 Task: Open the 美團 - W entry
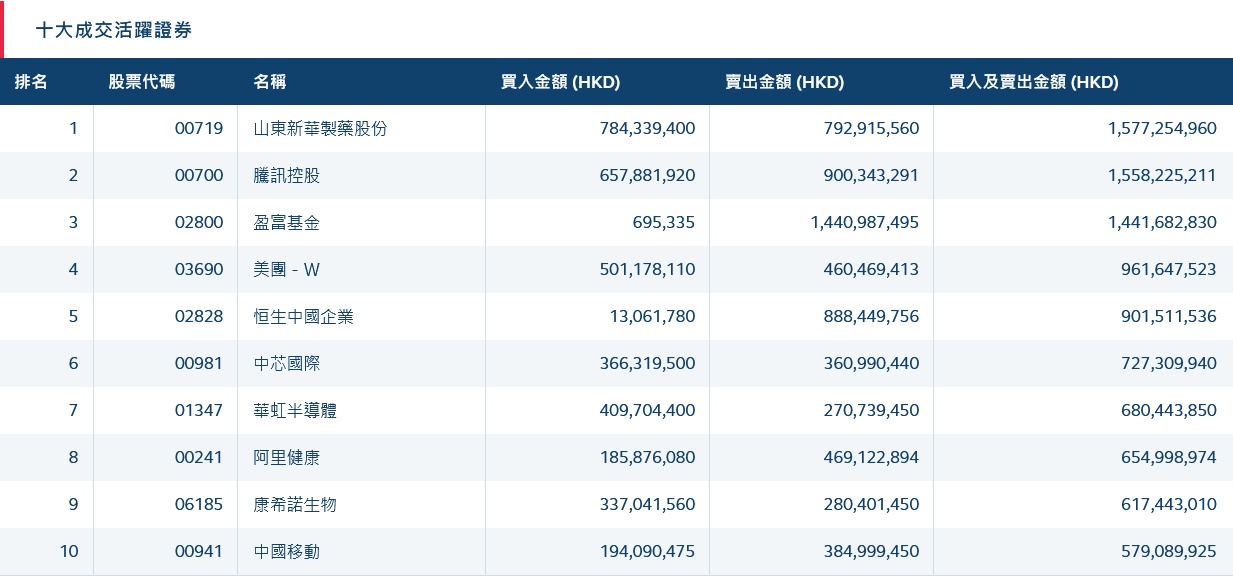point(289,269)
